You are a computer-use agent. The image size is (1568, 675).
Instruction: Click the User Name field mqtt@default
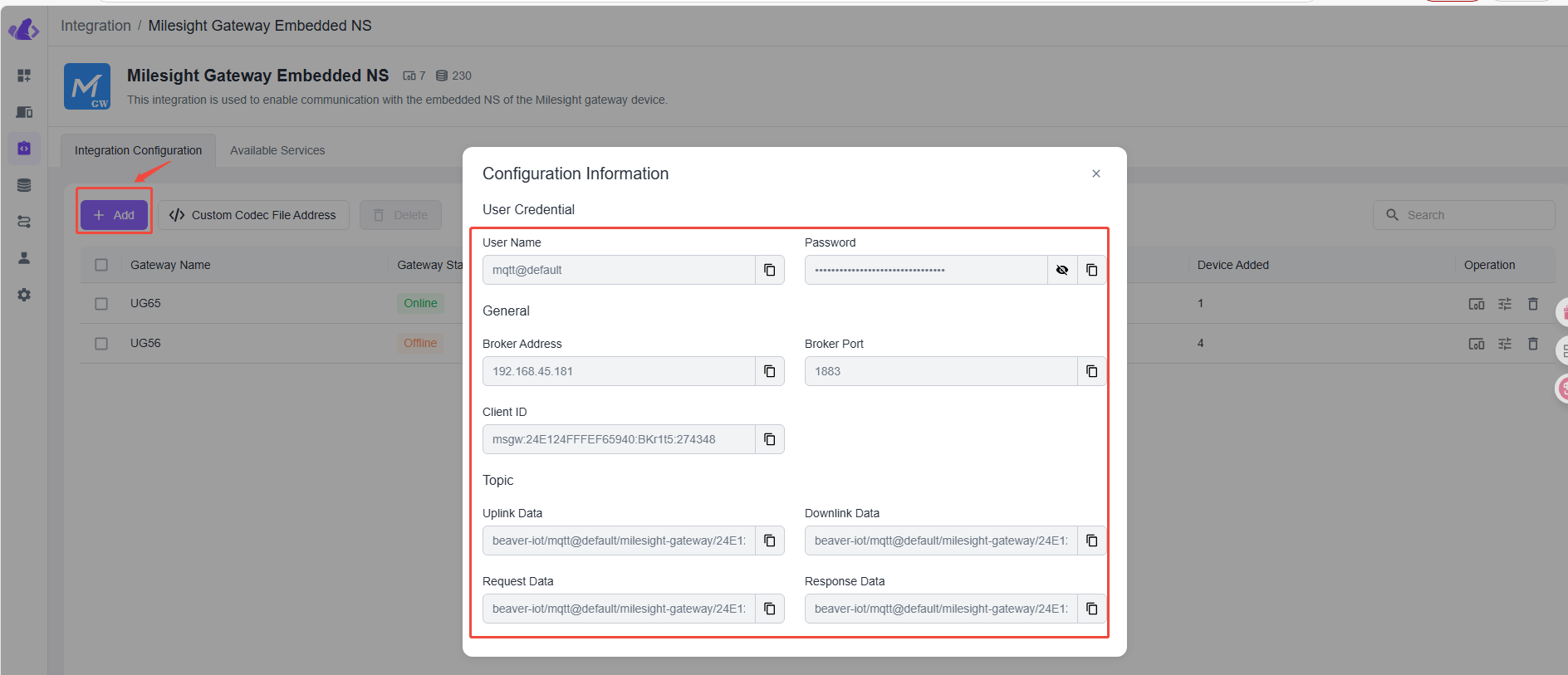[x=619, y=270]
